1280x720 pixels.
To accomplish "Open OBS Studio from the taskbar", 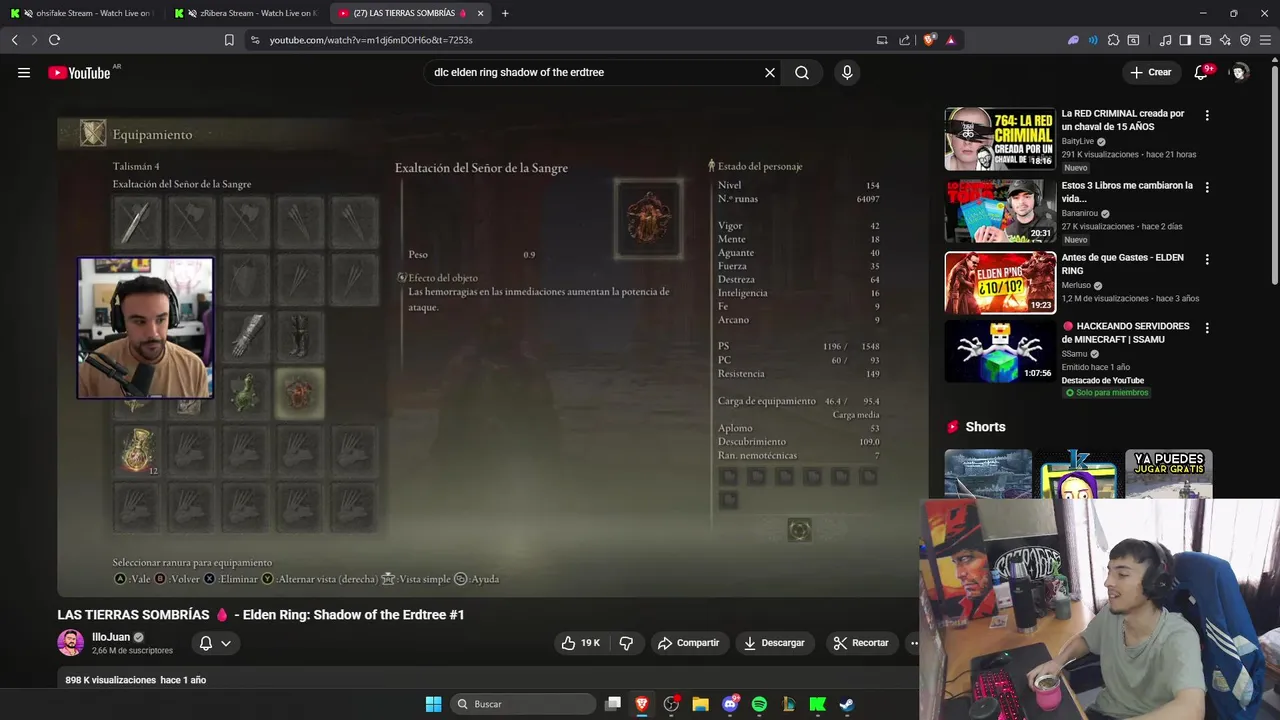I will (671, 704).
